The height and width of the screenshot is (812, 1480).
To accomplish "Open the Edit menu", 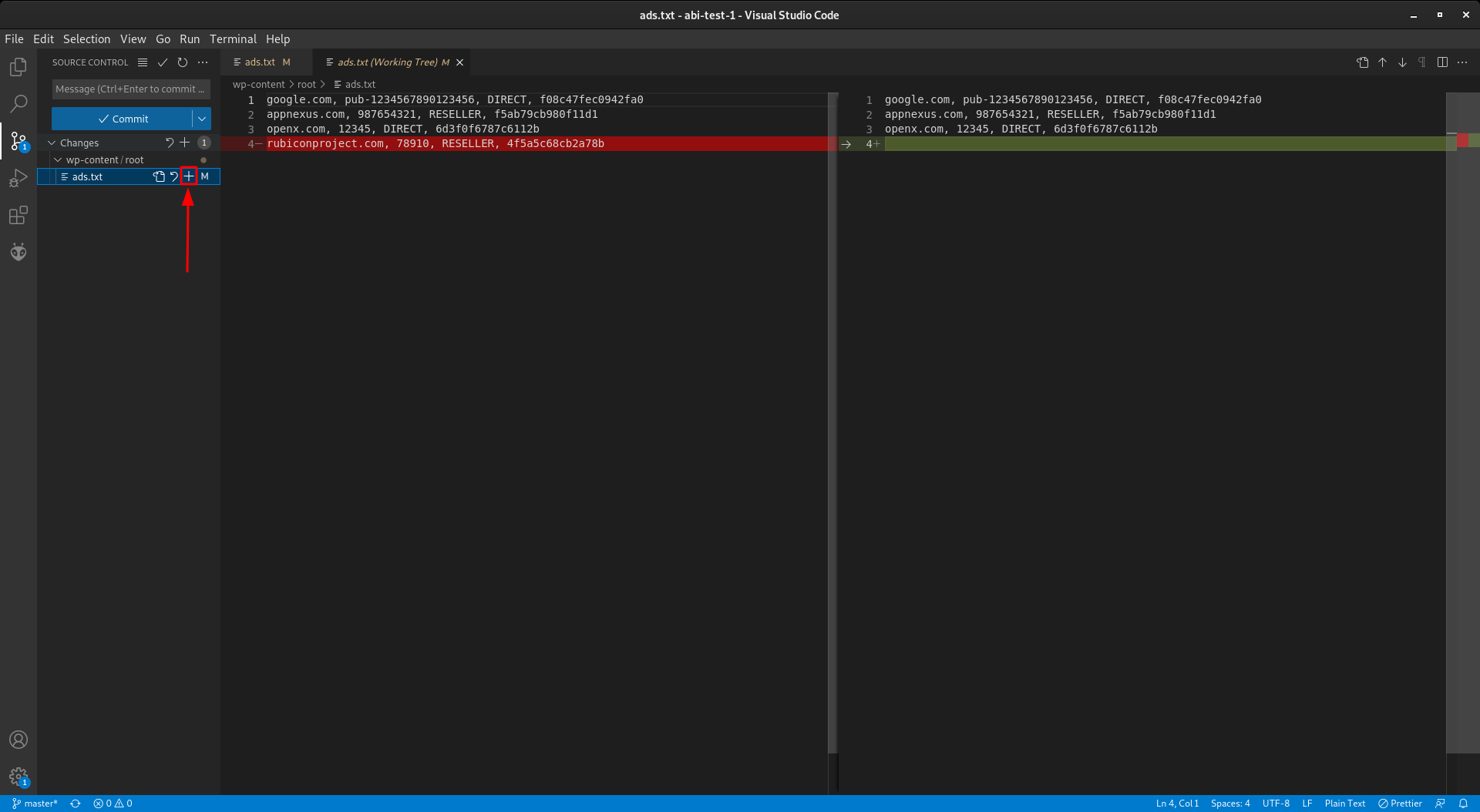I will point(43,39).
